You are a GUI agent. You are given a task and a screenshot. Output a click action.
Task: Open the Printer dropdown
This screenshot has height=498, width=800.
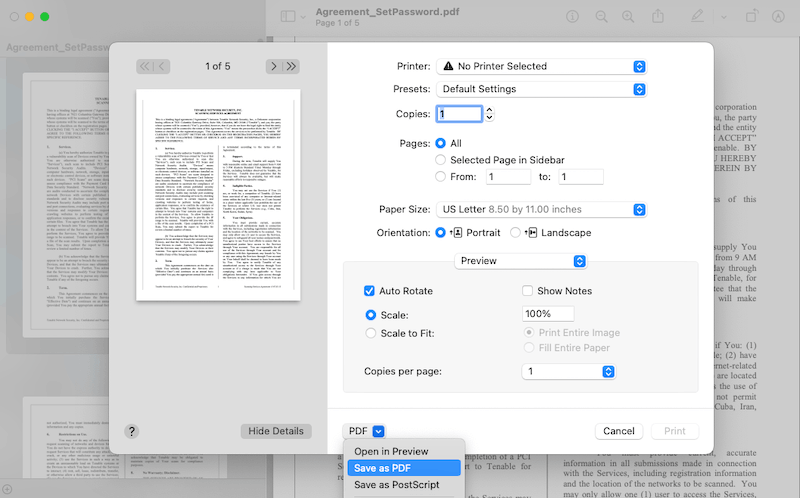point(541,66)
